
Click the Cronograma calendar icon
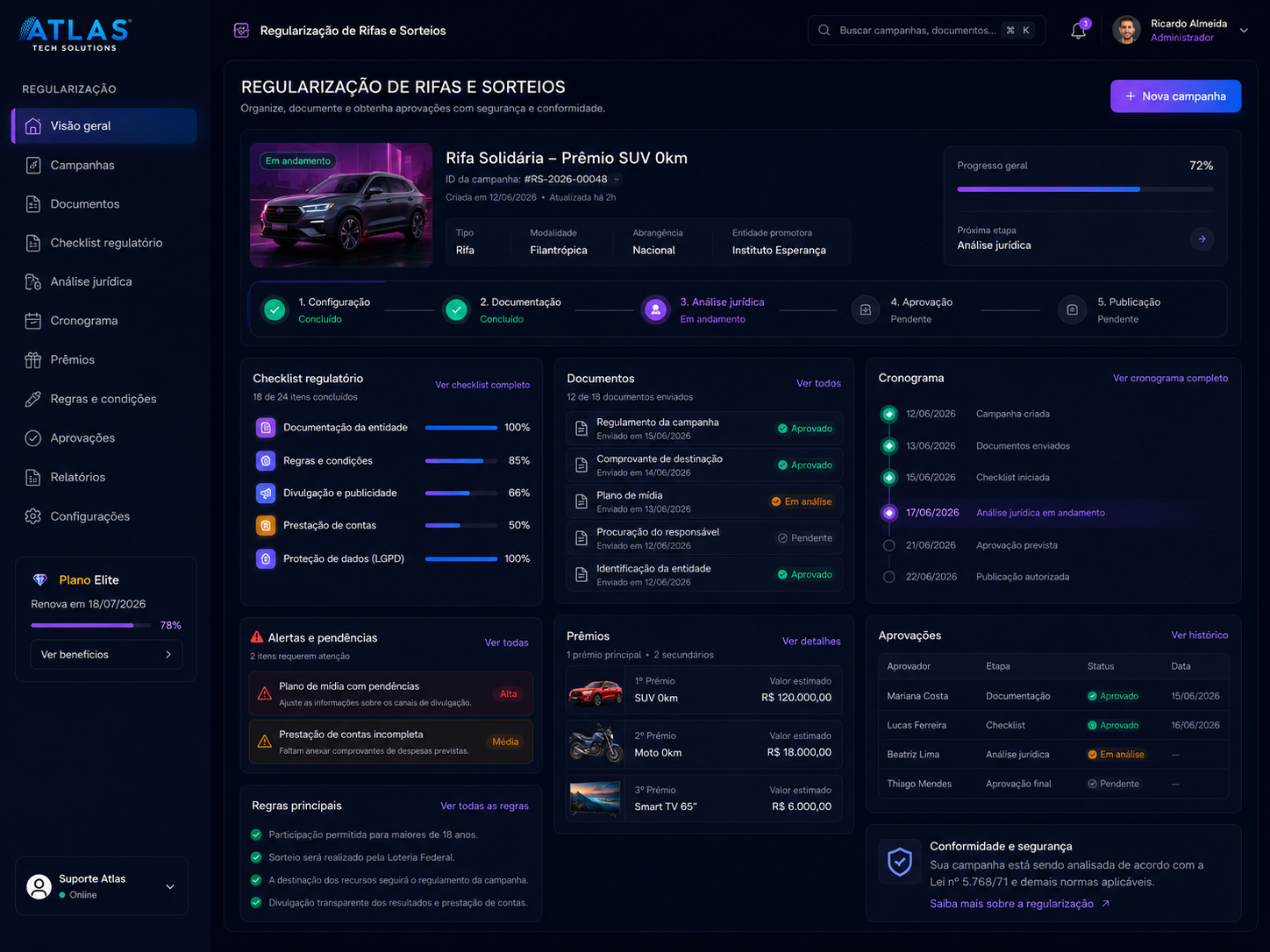[x=33, y=321]
